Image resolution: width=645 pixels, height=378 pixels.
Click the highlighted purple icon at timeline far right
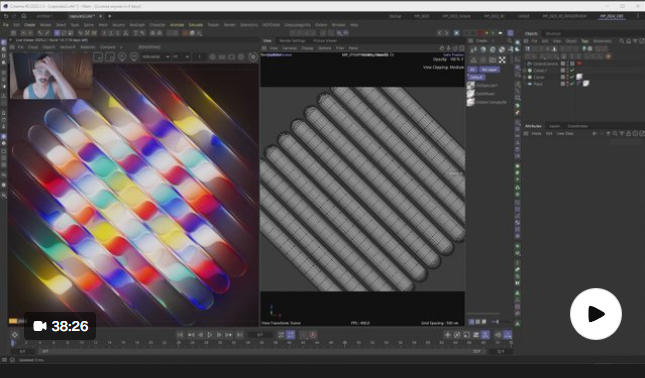pos(508,335)
